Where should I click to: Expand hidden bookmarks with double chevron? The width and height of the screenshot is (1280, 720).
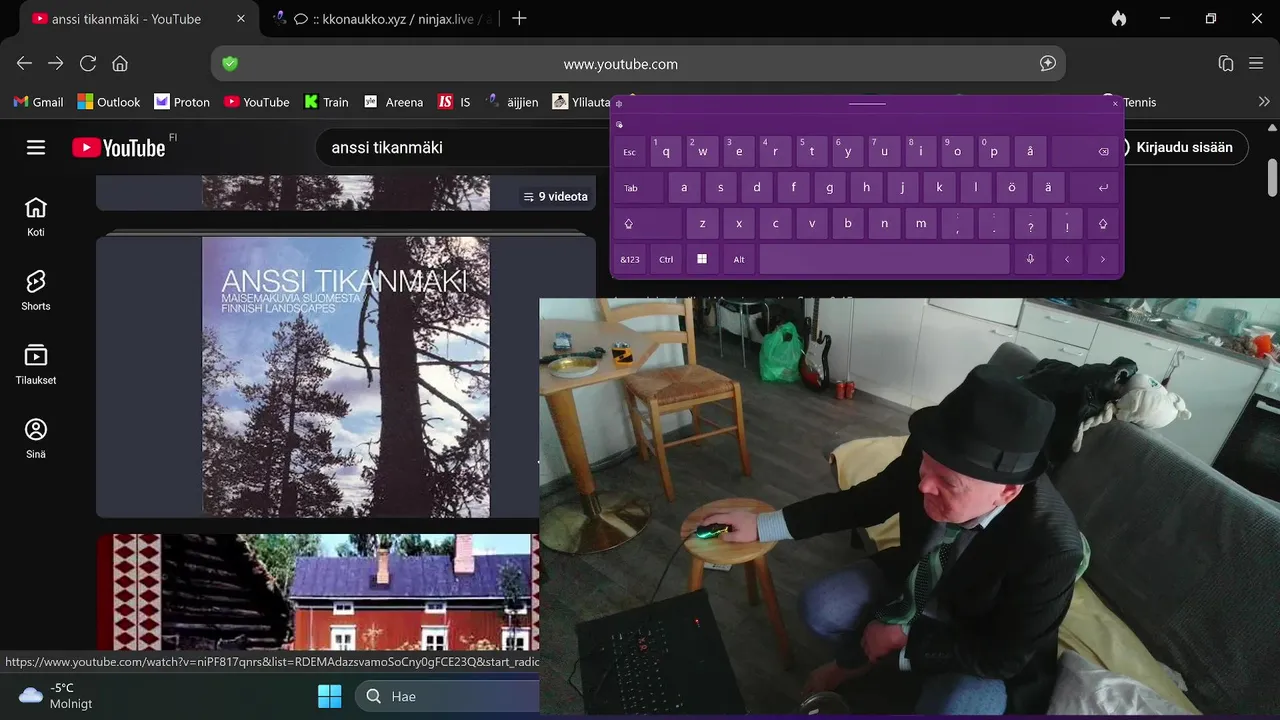click(x=1264, y=102)
